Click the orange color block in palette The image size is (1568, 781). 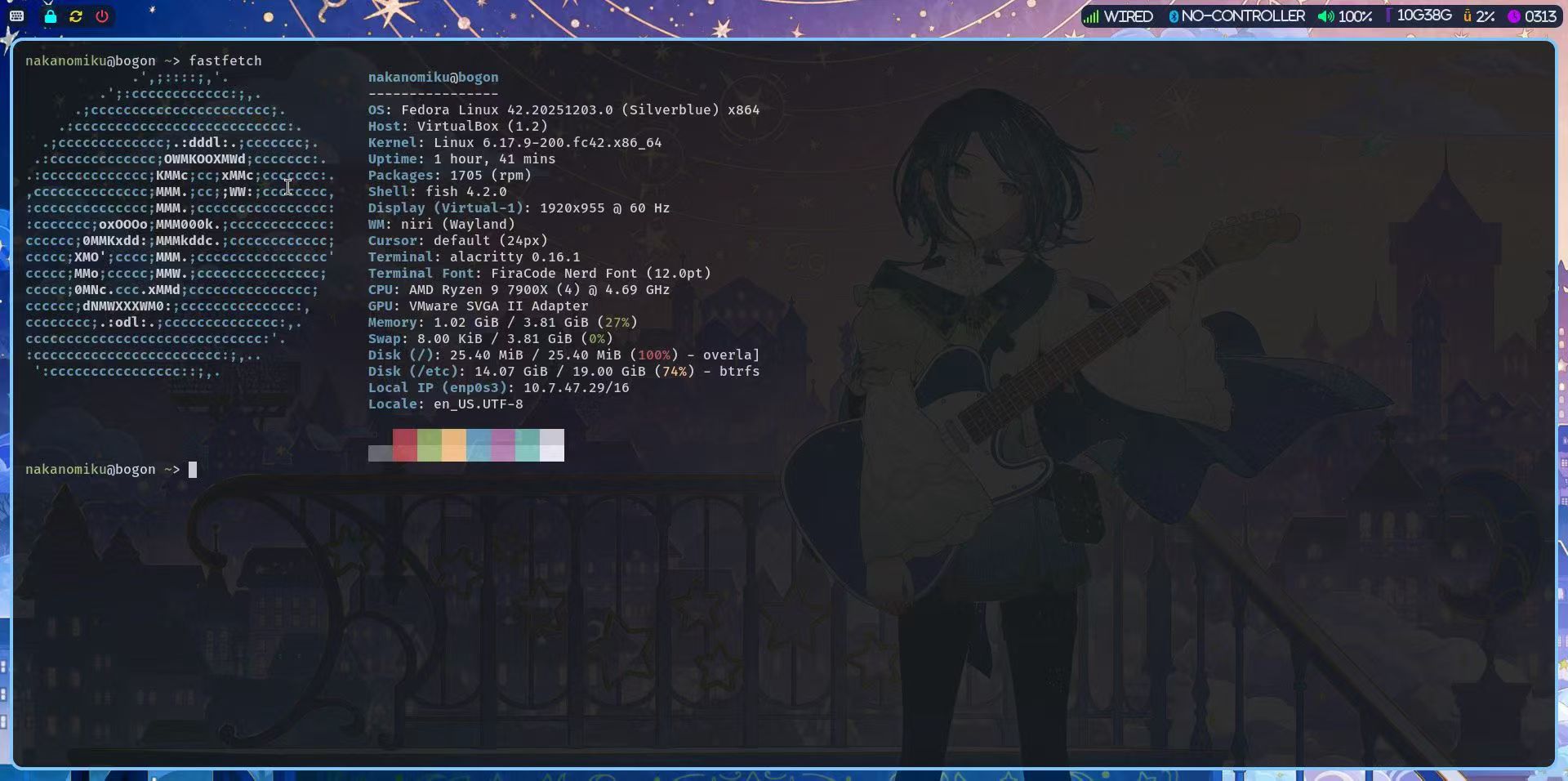tap(454, 445)
